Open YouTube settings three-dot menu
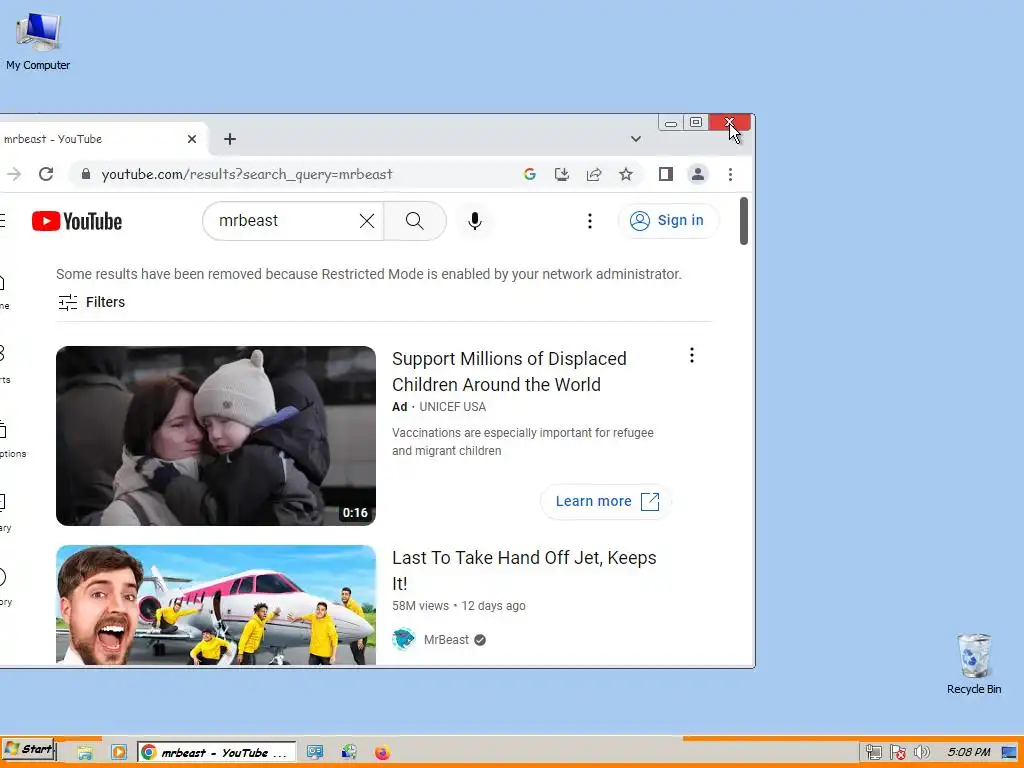The height and width of the screenshot is (768, 1024). [x=590, y=221]
